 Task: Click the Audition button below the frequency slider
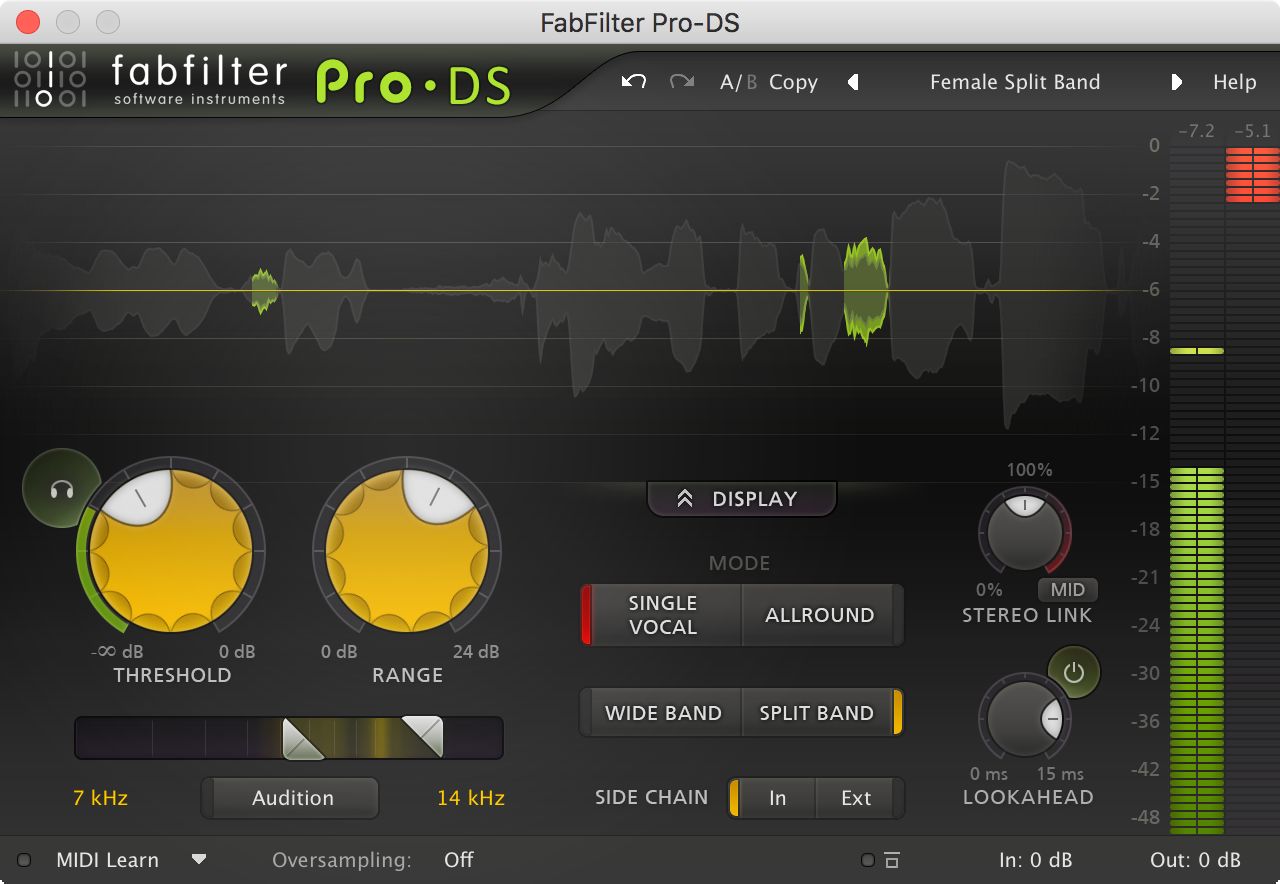click(x=290, y=798)
